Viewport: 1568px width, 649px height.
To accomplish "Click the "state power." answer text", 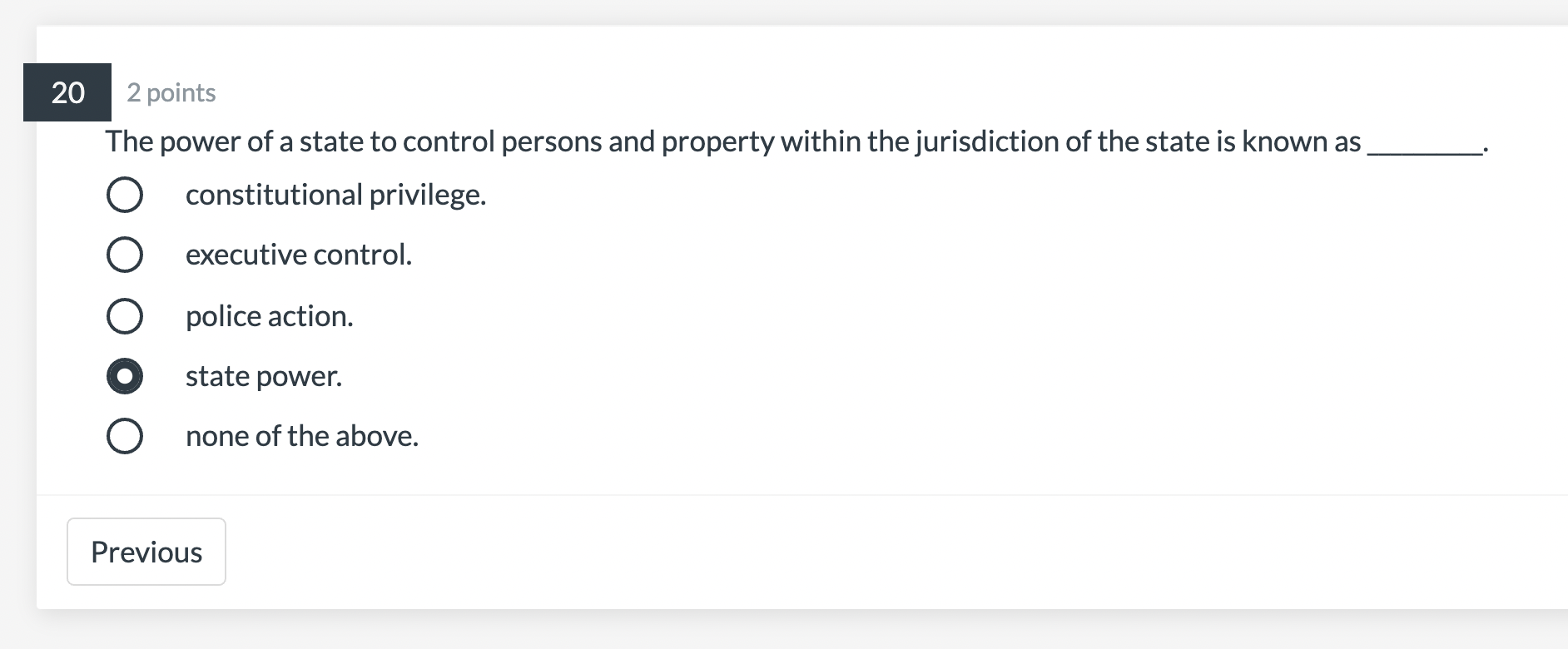I will (x=264, y=375).
